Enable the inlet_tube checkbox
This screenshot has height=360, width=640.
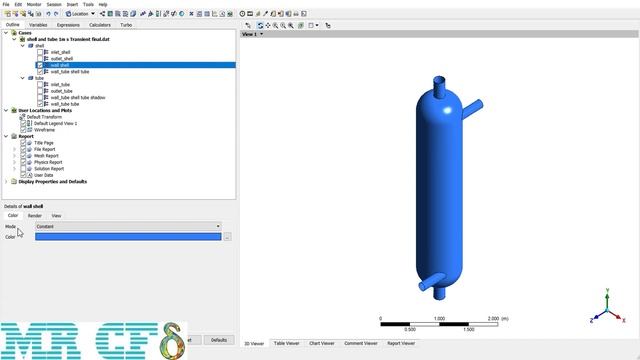pos(40,84)
